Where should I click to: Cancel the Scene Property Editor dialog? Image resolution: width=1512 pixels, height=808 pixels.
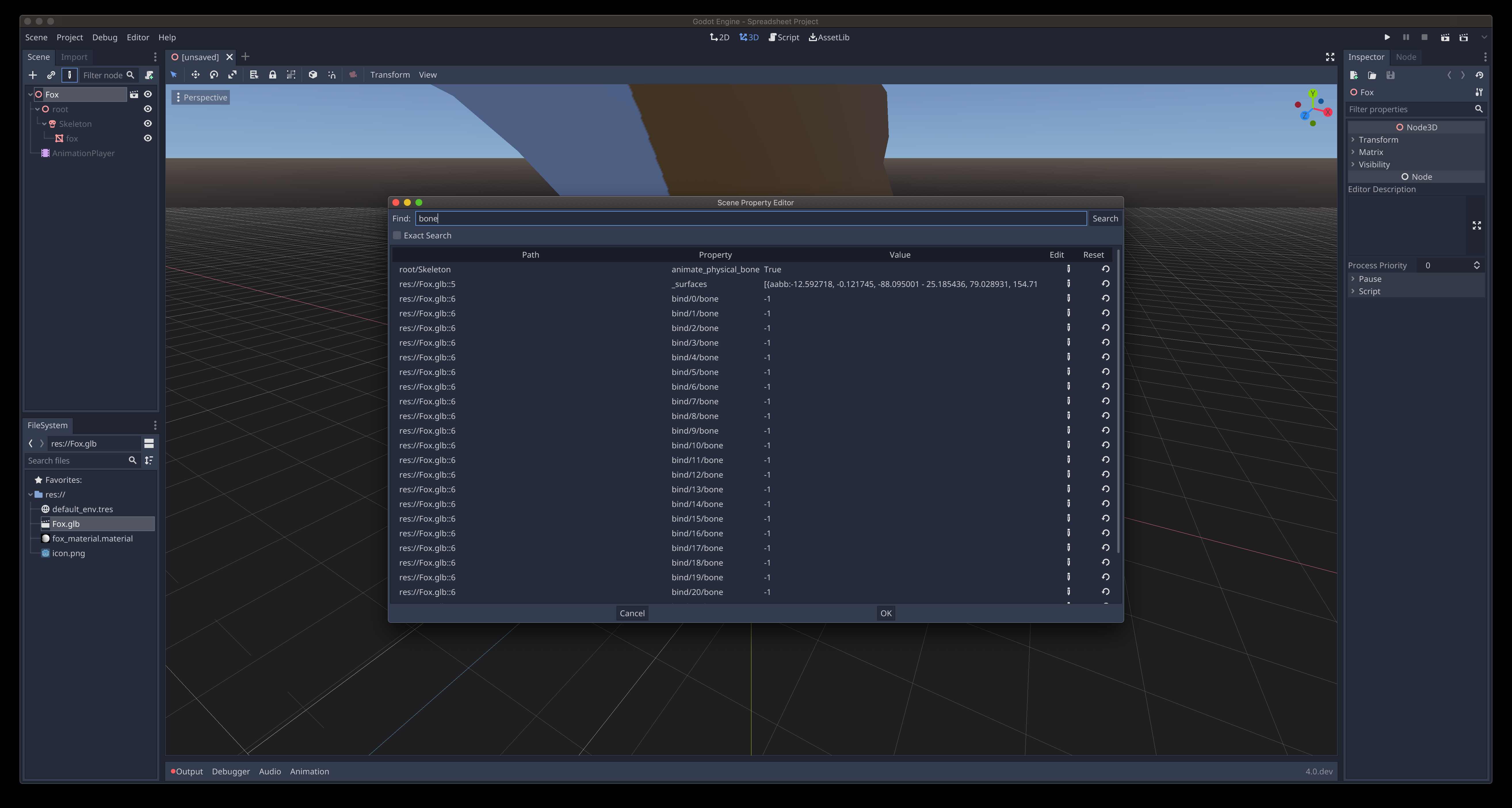[x=631, y=612]
